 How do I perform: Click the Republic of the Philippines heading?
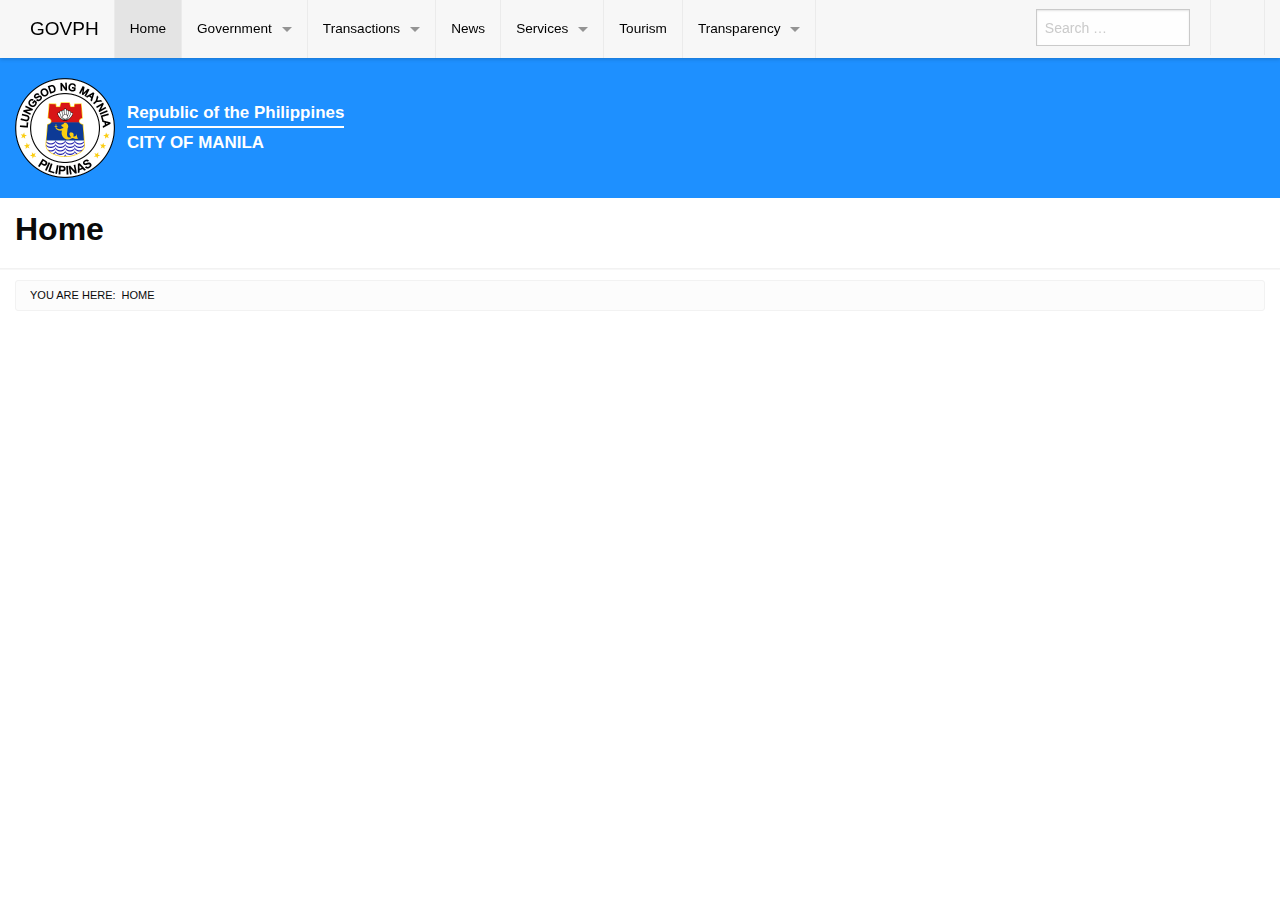coord(236,113)
